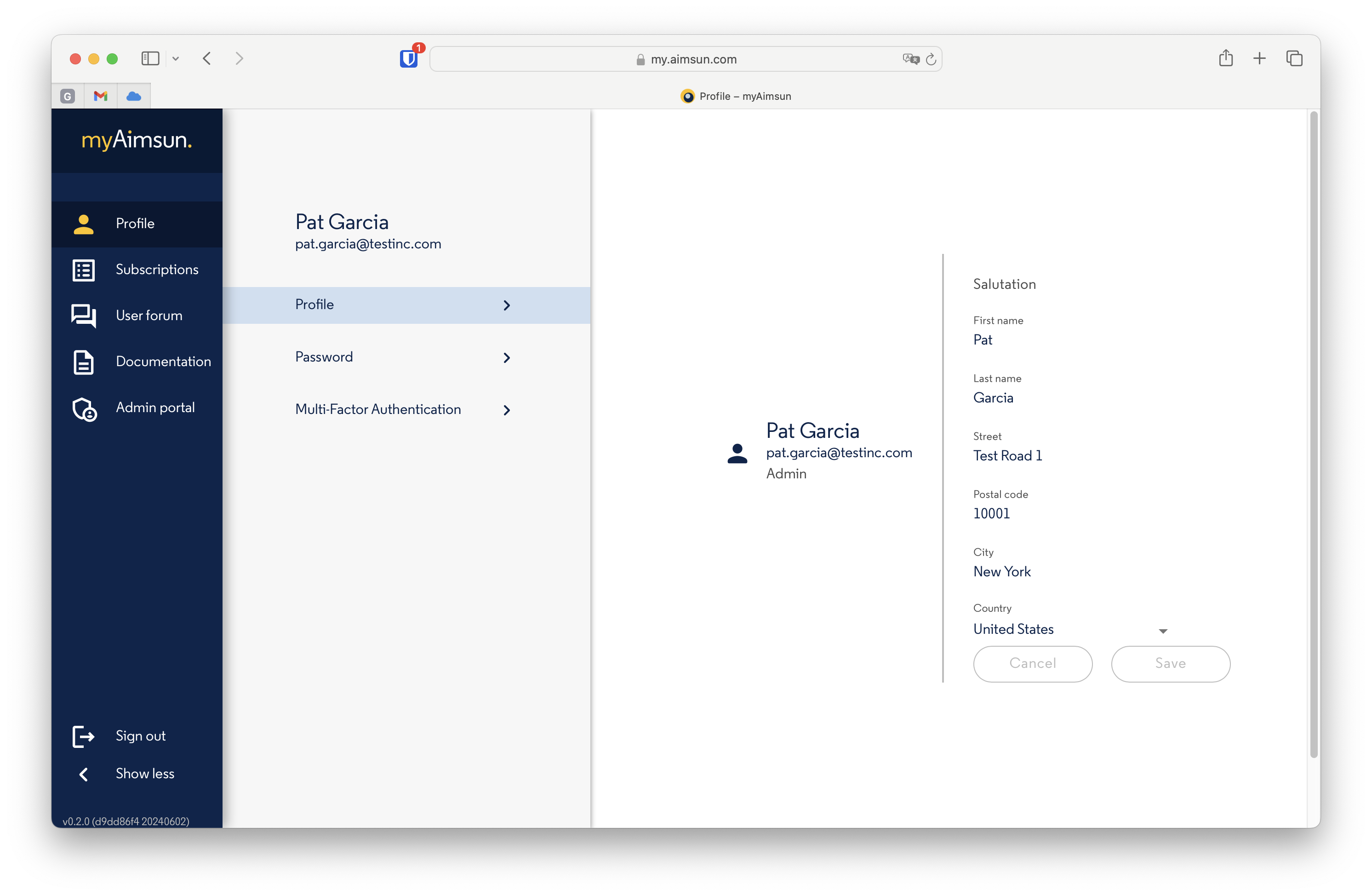Screen dimensions: 1372x896
Task: Expand Multi-Factor Authentication chevron
Action: [x=506, y=410]
